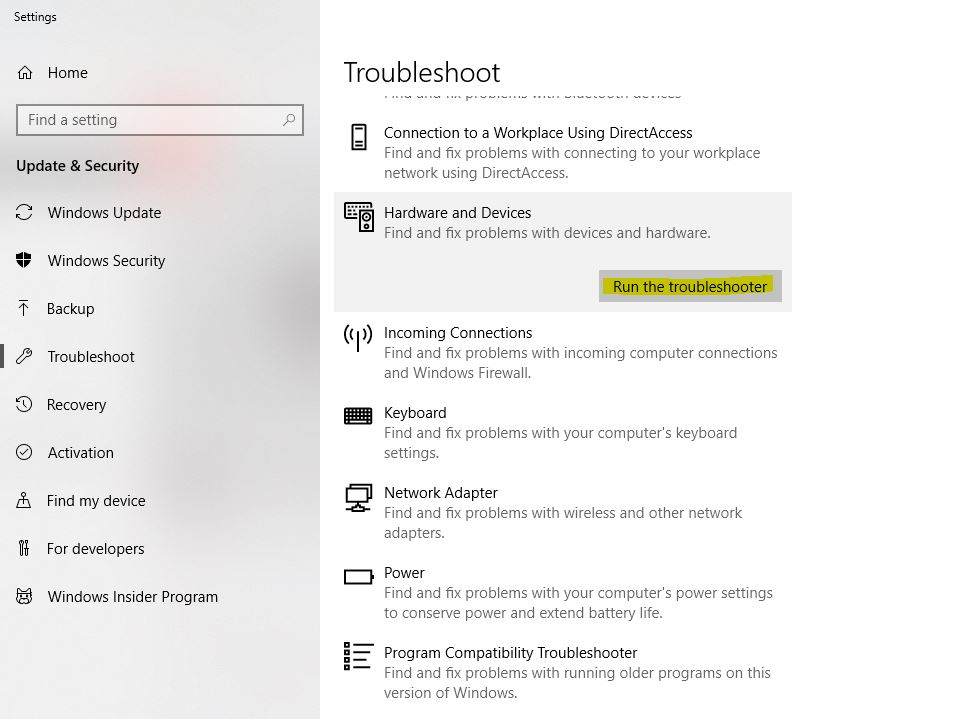Image resolution: width=966 pixels, height=719 pixels.
Task: Click the Windows Update refresh icon
Action: (x=27, y=212)
